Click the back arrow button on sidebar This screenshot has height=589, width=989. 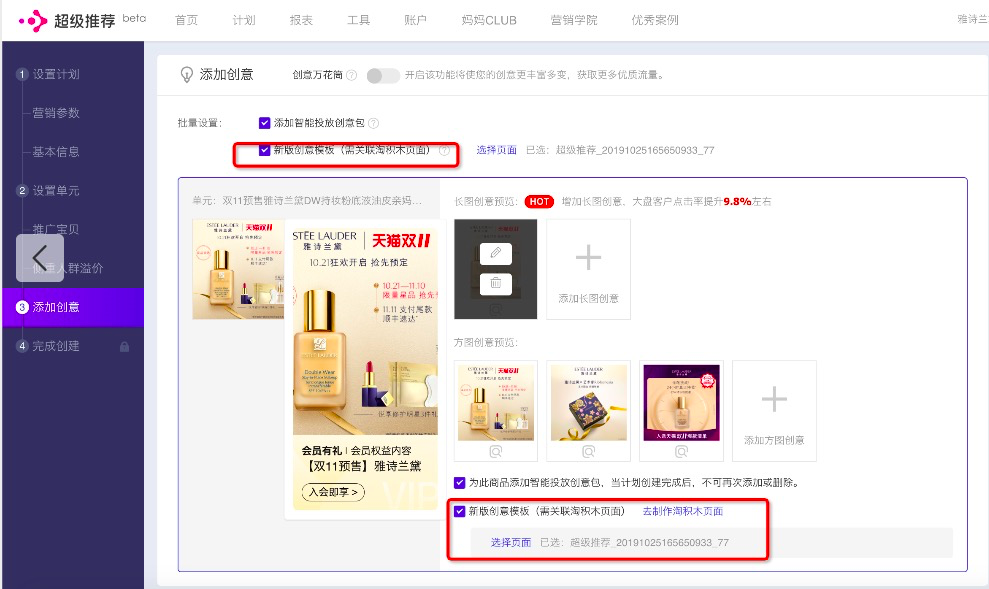pos(40,258)
